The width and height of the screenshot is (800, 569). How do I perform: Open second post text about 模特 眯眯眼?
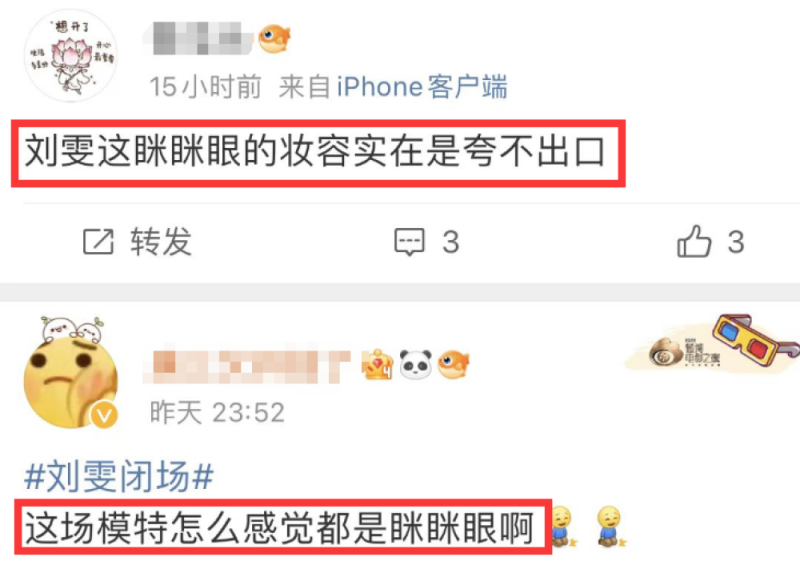pos(279,528)
